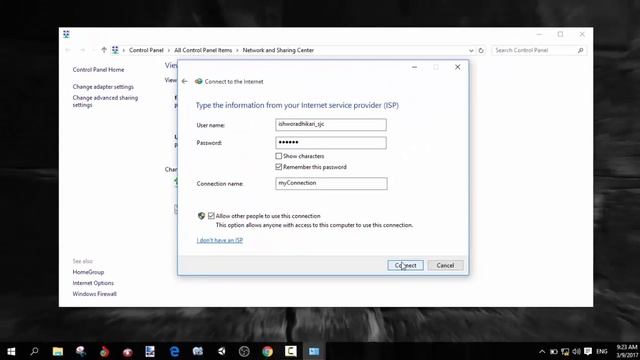Select All Control Panel Items breadcrumb
640x360 pixels.
pyautogui.click(x=203, y=50)
